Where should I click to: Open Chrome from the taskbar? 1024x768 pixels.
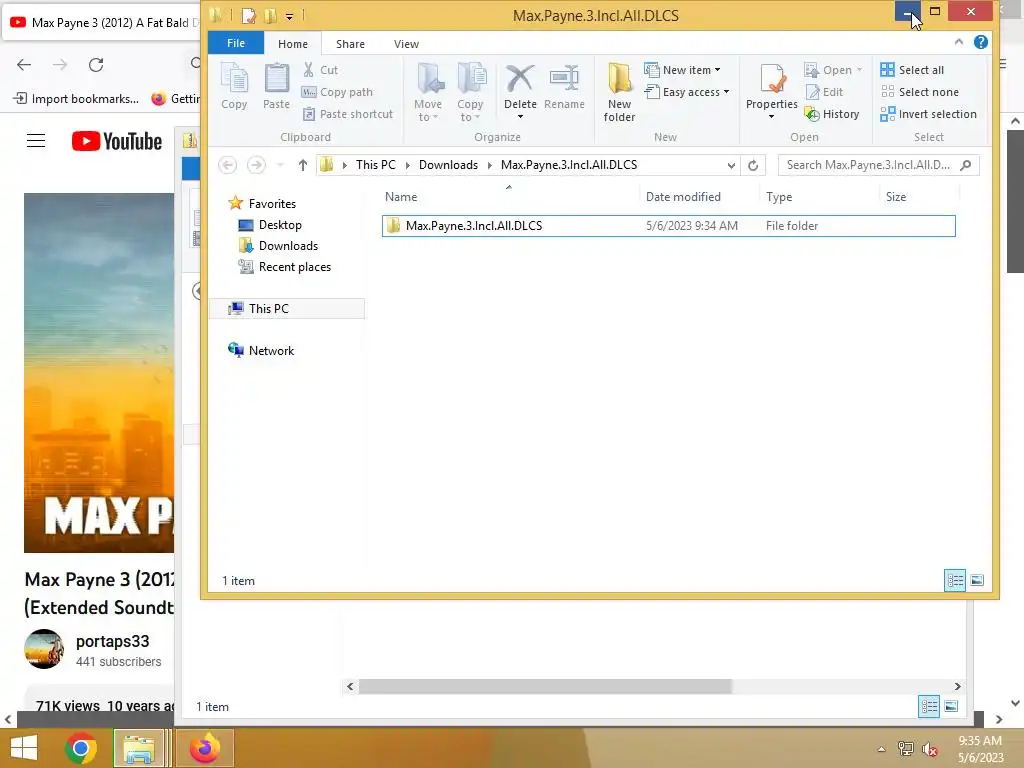(81, 748)
